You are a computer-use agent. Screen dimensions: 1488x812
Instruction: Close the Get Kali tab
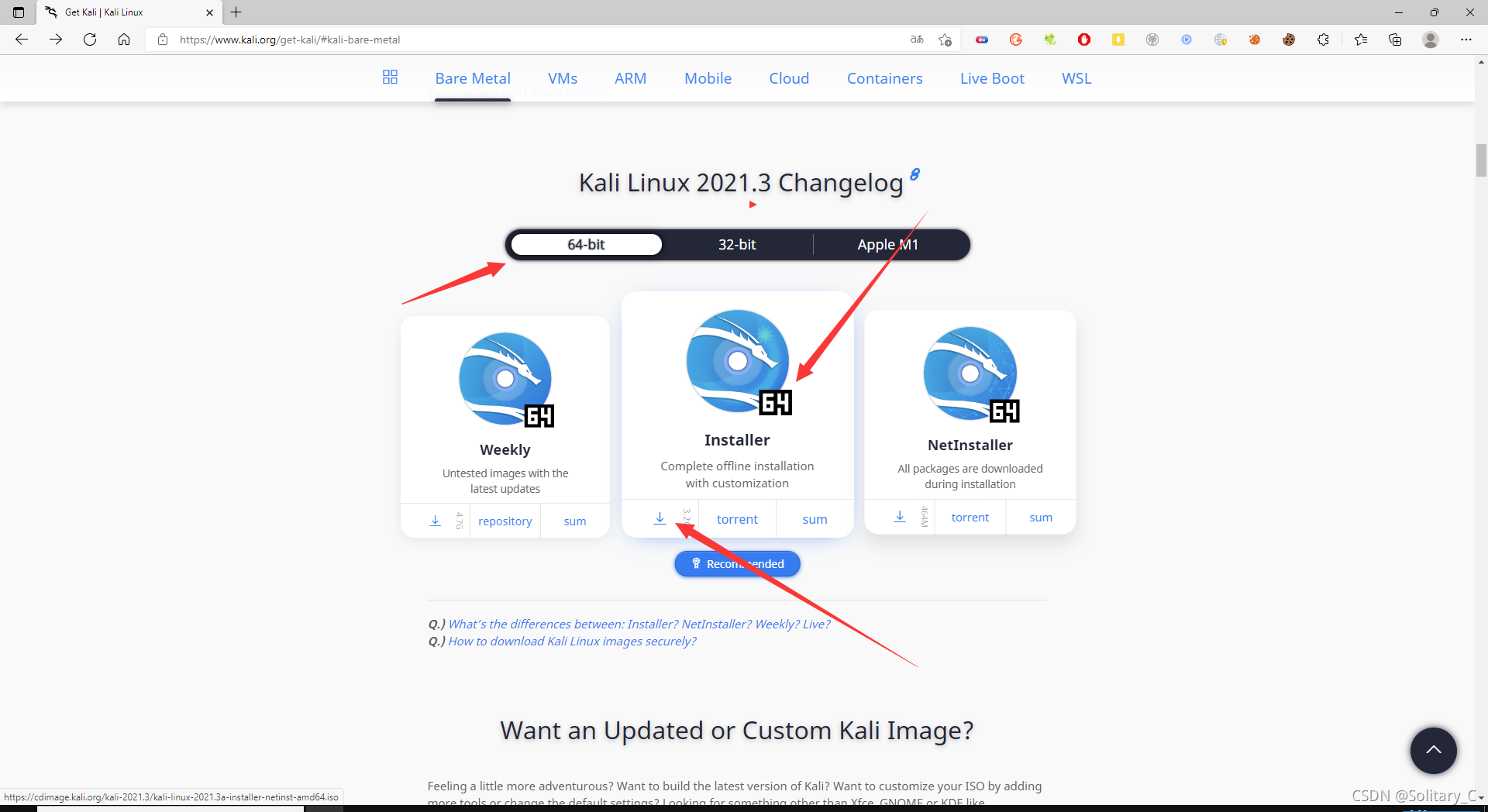pyautogui.click(x=209, y=12)
